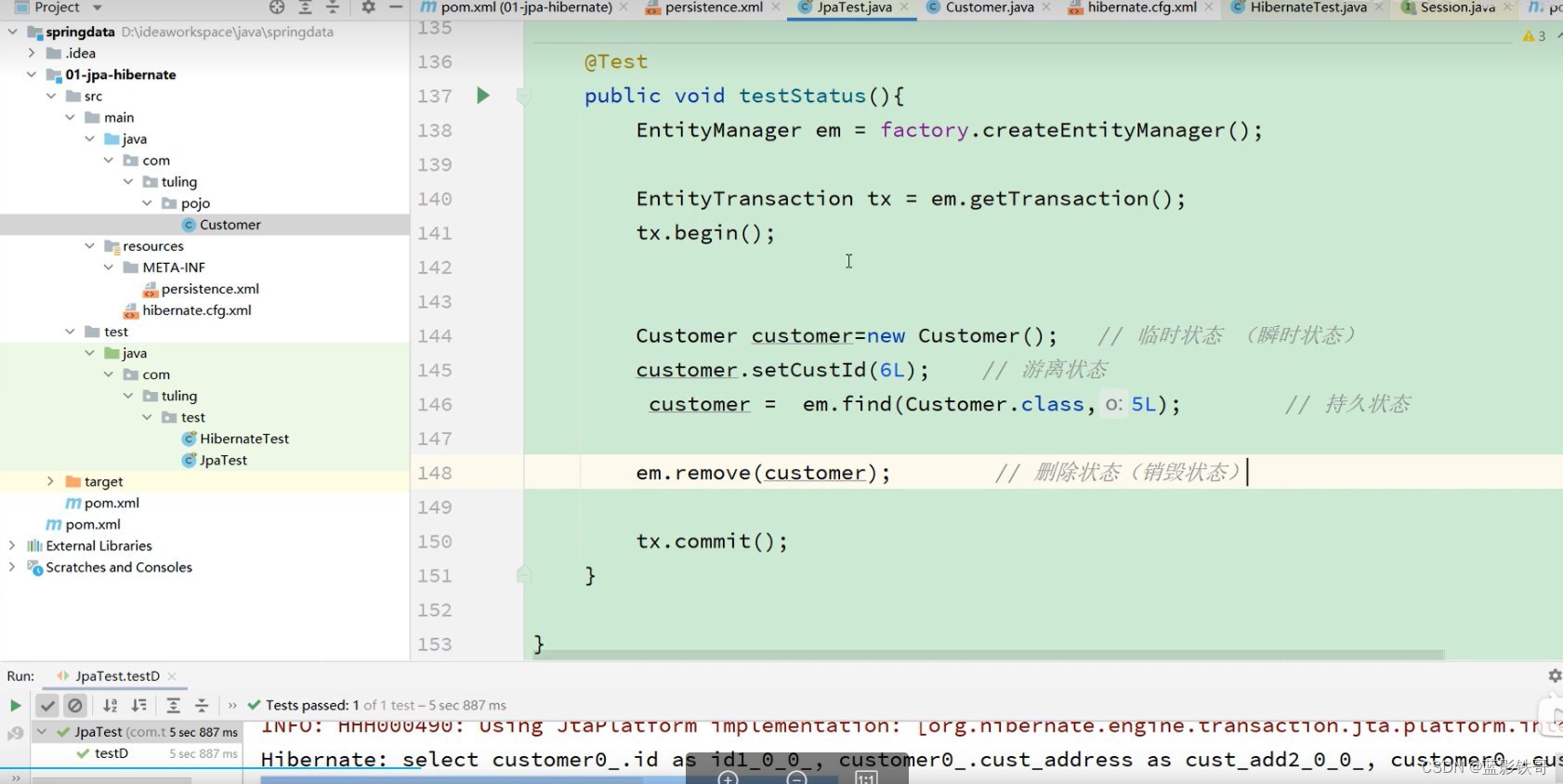The height and width of the screenshot is (784, 1563).
Task: Sort test results alphabetically
Action: pos(111,706)
